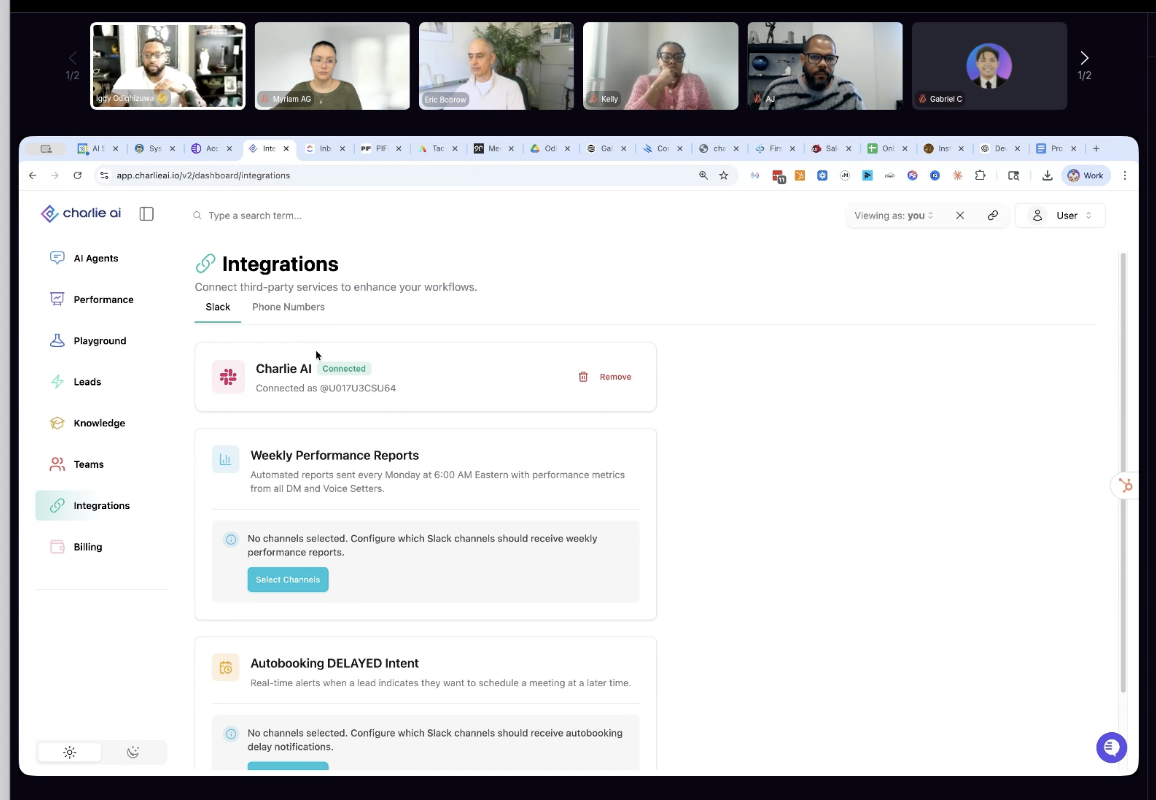
Task: Open the User account dropdown
Action: coord(1060,215)
